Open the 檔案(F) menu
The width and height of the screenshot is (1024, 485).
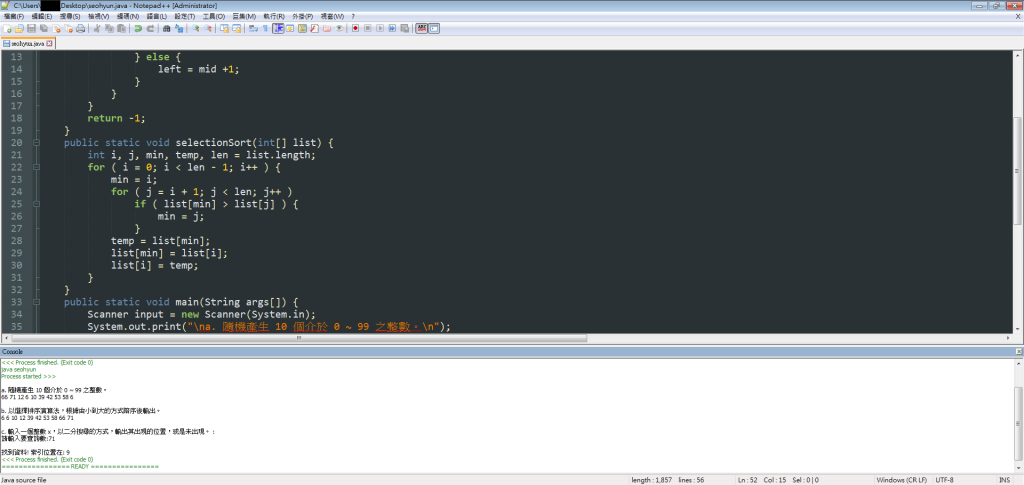(x=14, y=16)
